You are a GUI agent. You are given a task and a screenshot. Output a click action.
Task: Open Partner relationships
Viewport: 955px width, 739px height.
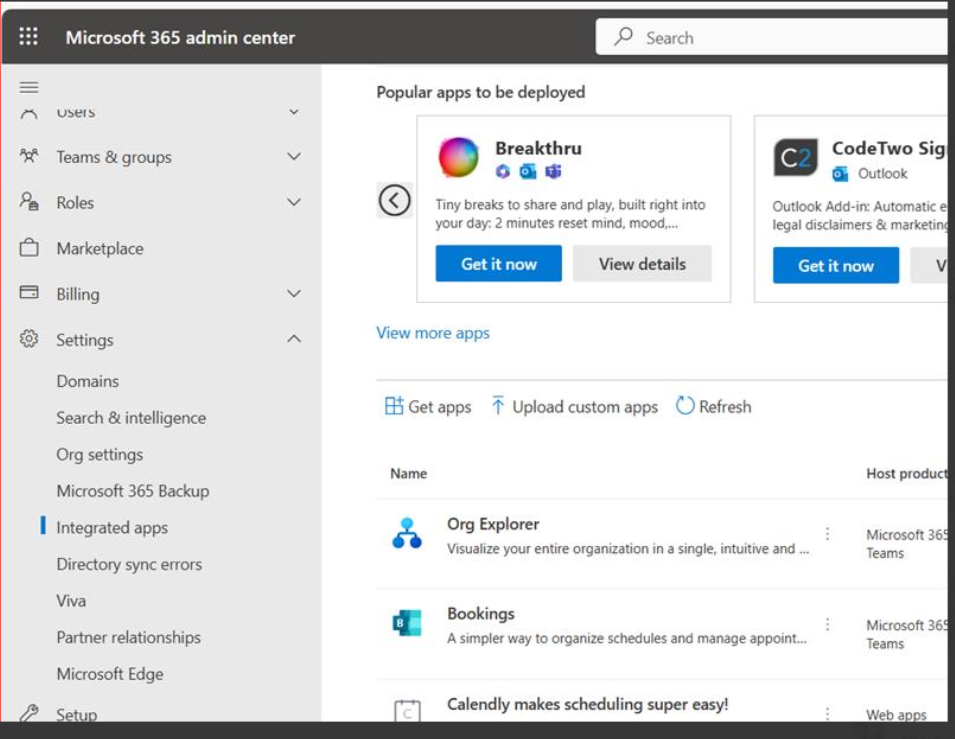[x=129, y=637]
